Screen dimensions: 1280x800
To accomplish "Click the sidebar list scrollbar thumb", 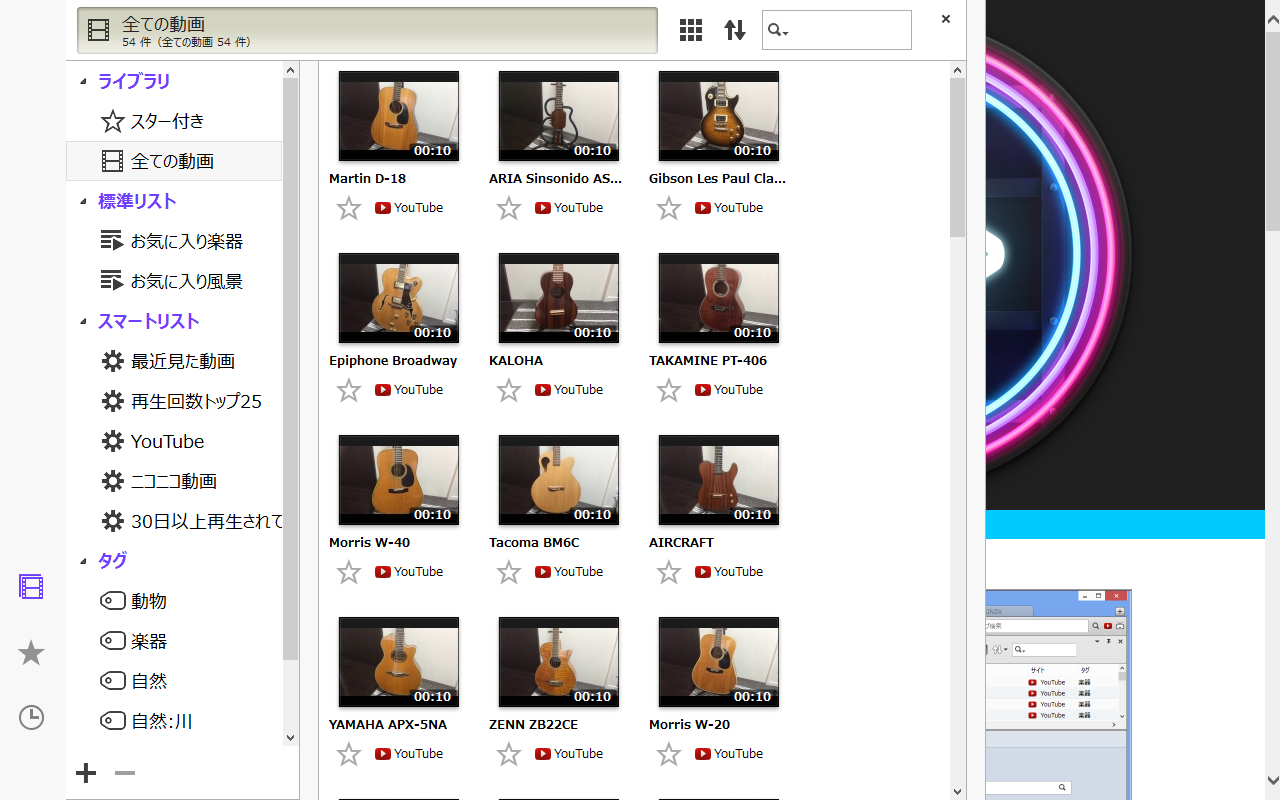I will coord(291,369).
